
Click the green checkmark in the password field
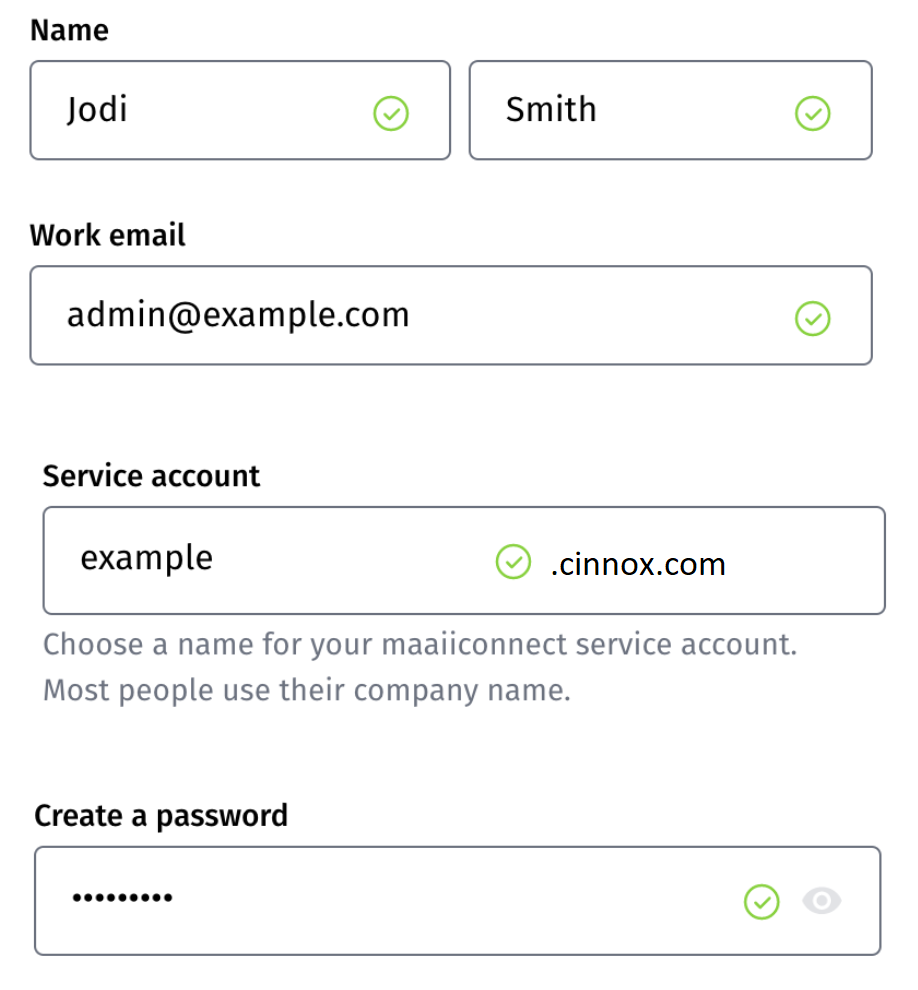[761, 902]
